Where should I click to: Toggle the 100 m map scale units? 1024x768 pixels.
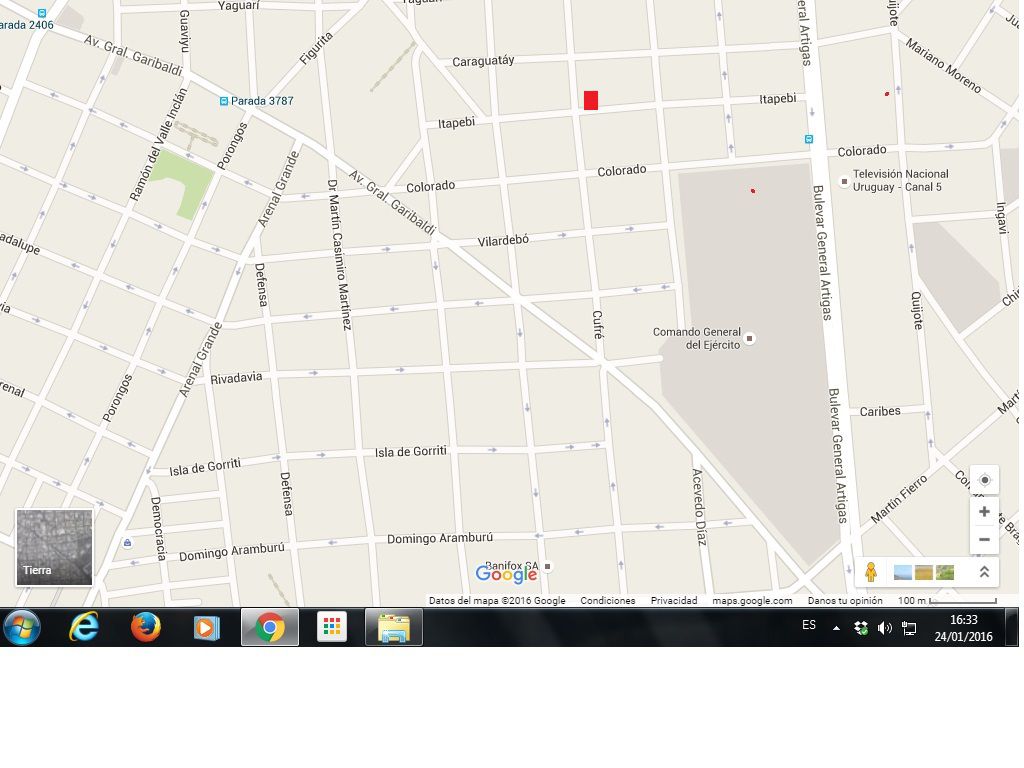point(947,601)
